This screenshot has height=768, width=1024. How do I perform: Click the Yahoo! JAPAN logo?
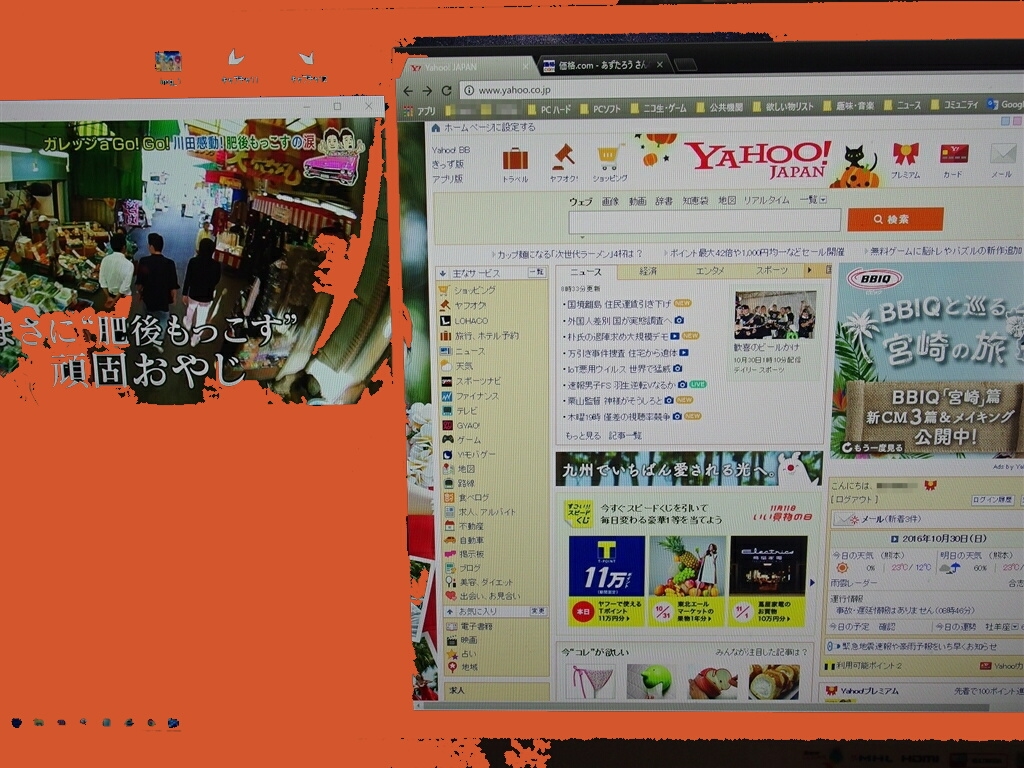pos(758,159)
